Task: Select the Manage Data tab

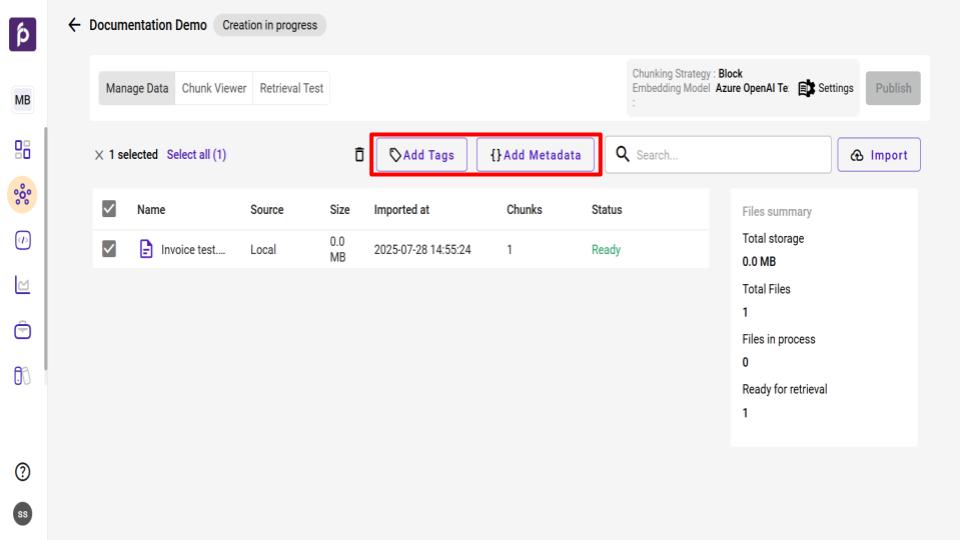Action: click(x=138, y=88)
